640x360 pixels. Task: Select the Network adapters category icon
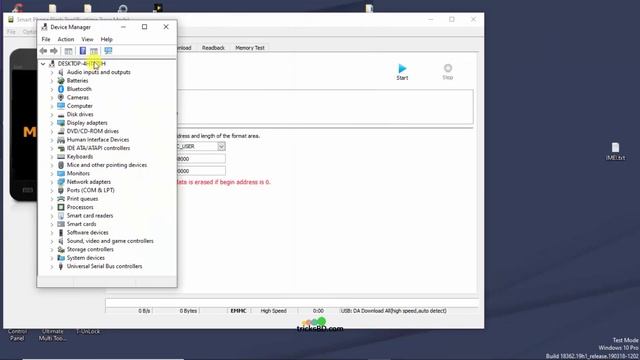(x=61, y=182)
